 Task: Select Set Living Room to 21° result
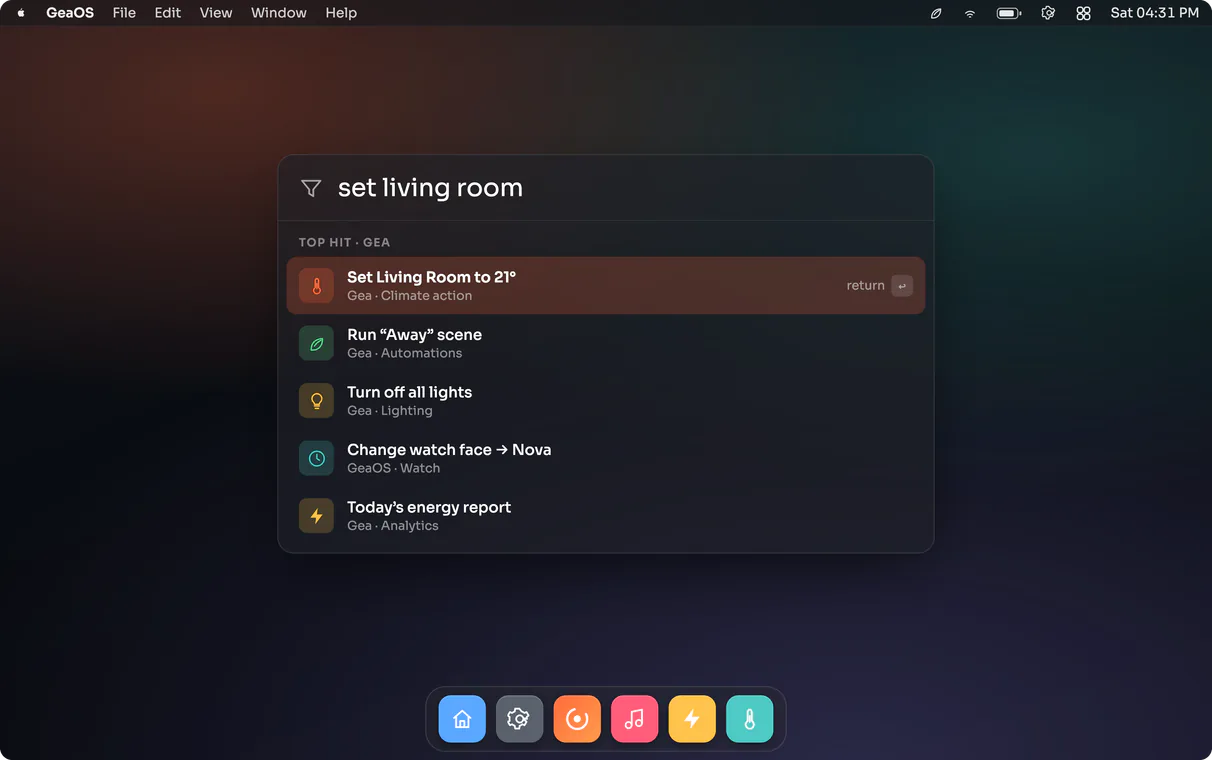click(606, 285)
